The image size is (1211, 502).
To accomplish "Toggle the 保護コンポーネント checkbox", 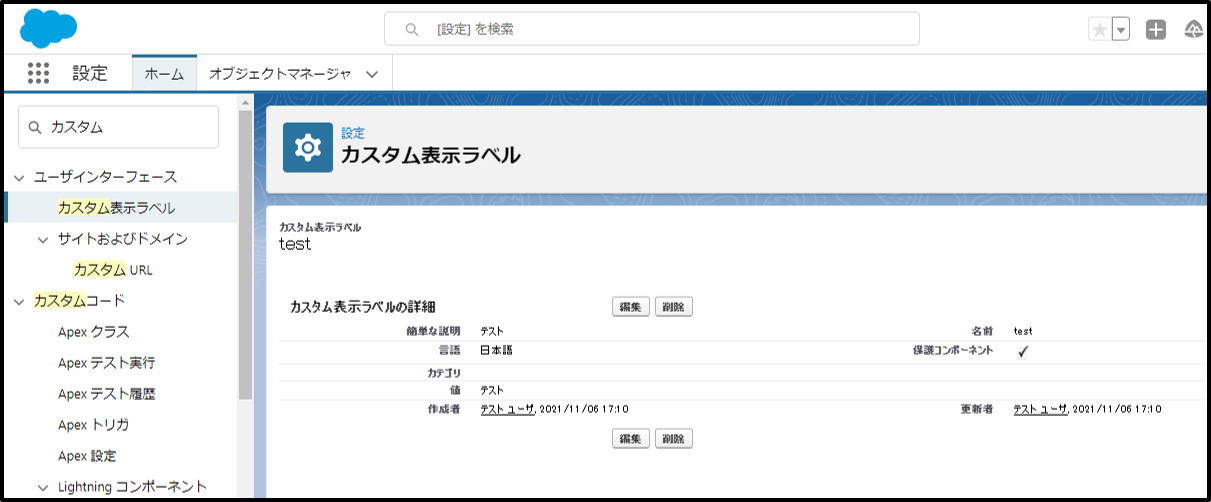I will 1023,351.
